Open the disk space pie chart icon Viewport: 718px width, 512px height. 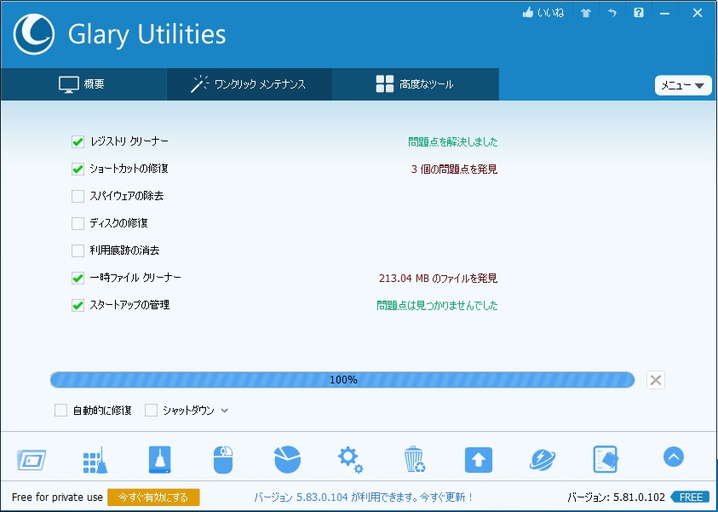[287, 459]
